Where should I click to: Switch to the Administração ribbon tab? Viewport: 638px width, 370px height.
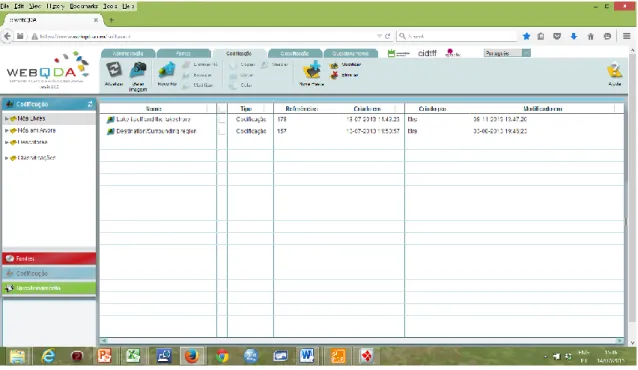128,53
